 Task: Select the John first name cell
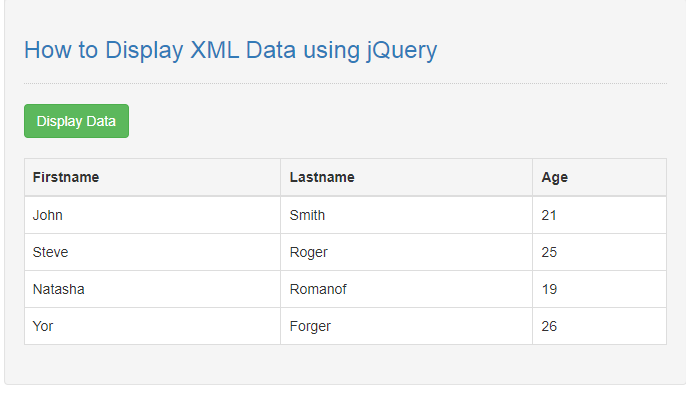pos(48,215)
